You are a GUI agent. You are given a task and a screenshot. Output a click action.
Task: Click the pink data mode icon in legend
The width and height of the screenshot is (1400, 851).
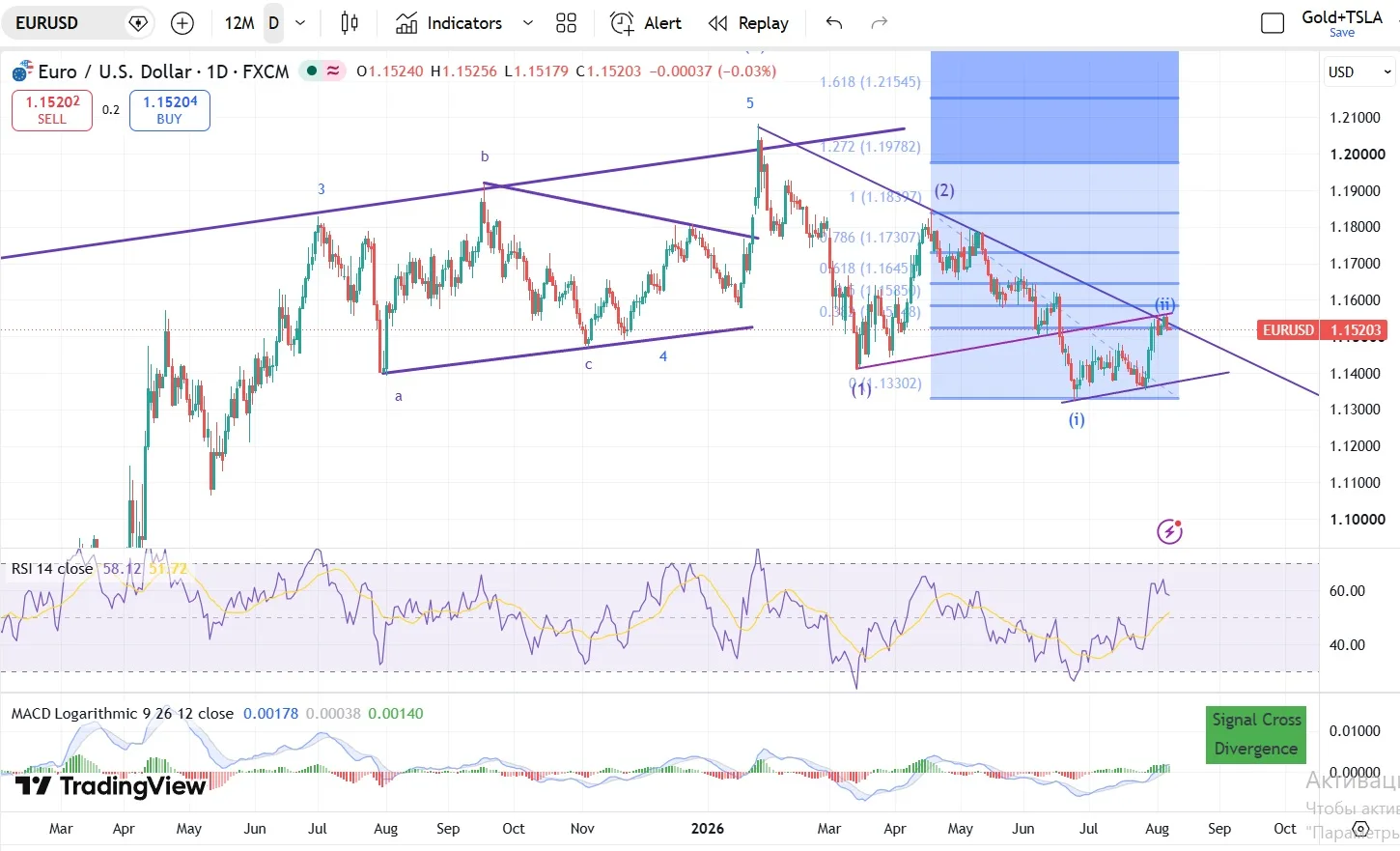pos(333,71)
